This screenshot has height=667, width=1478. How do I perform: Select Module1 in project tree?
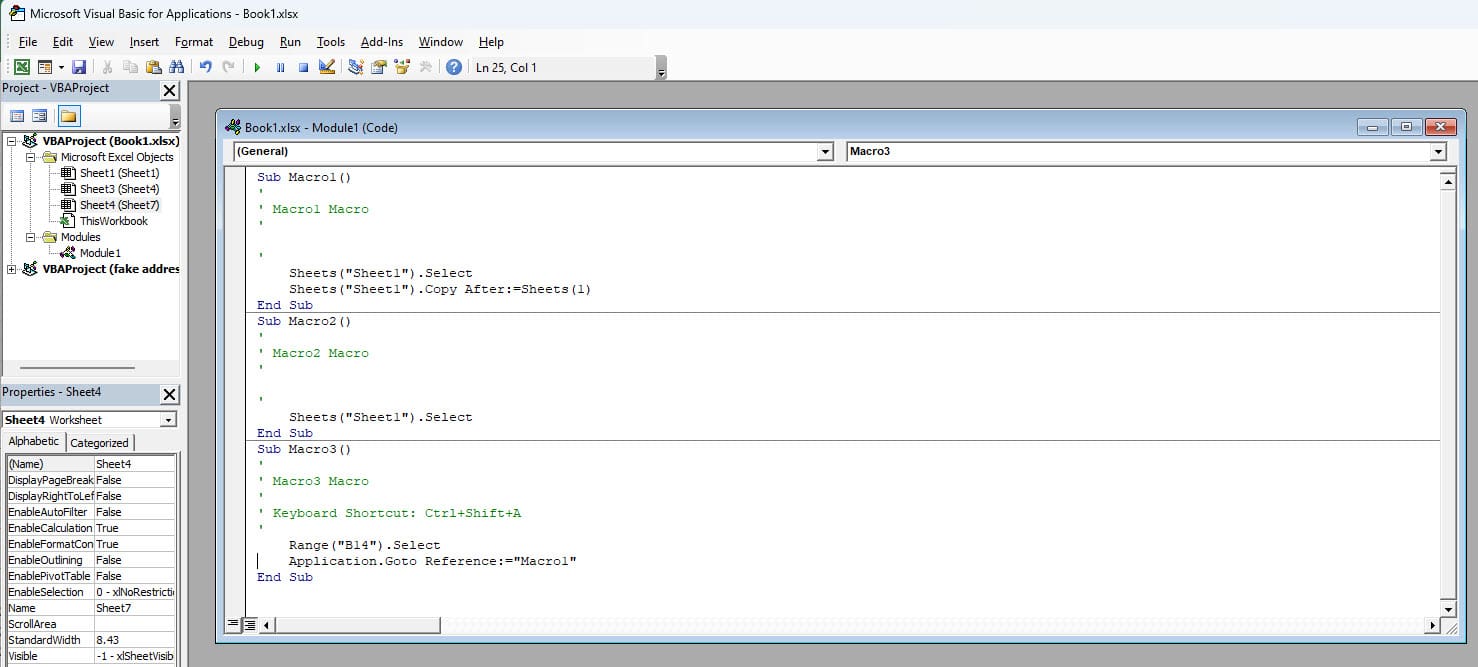pos(100,253)
